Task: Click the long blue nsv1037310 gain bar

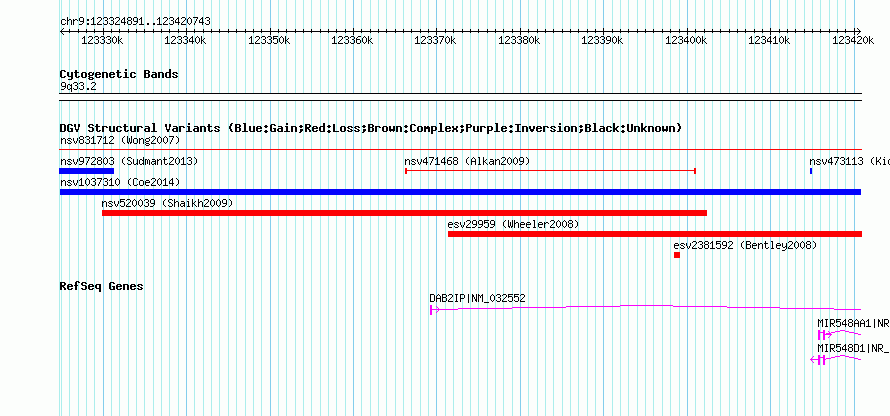Action: (x=460, y=192)
